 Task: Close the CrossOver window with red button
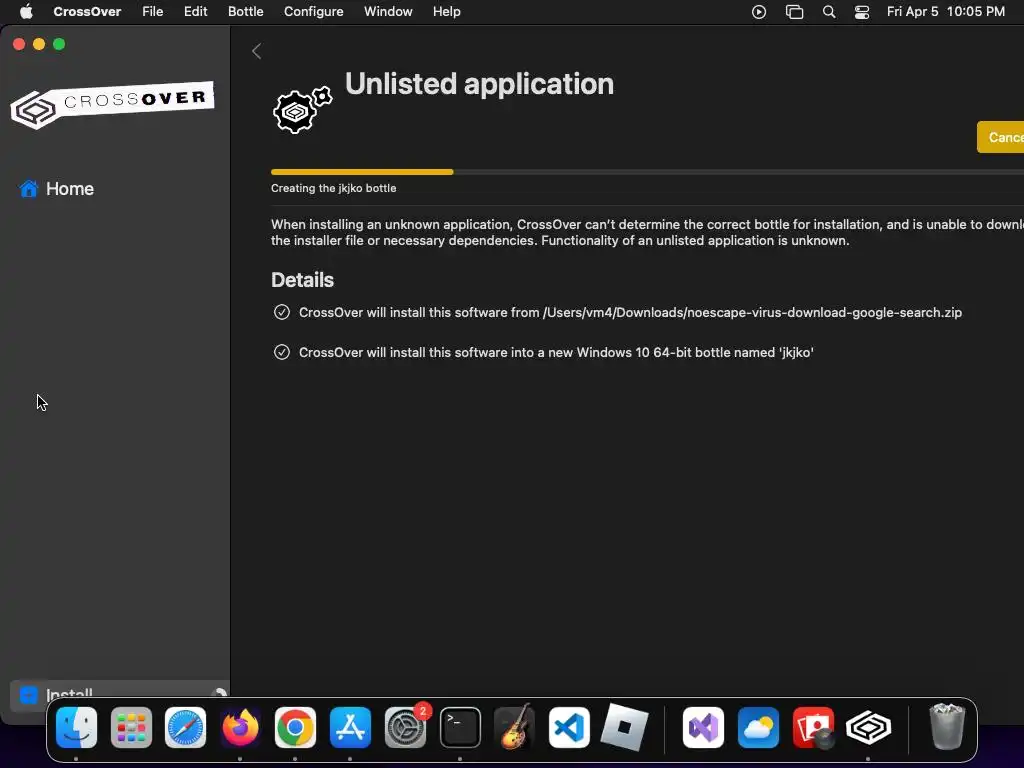click(x=19, y=44)
